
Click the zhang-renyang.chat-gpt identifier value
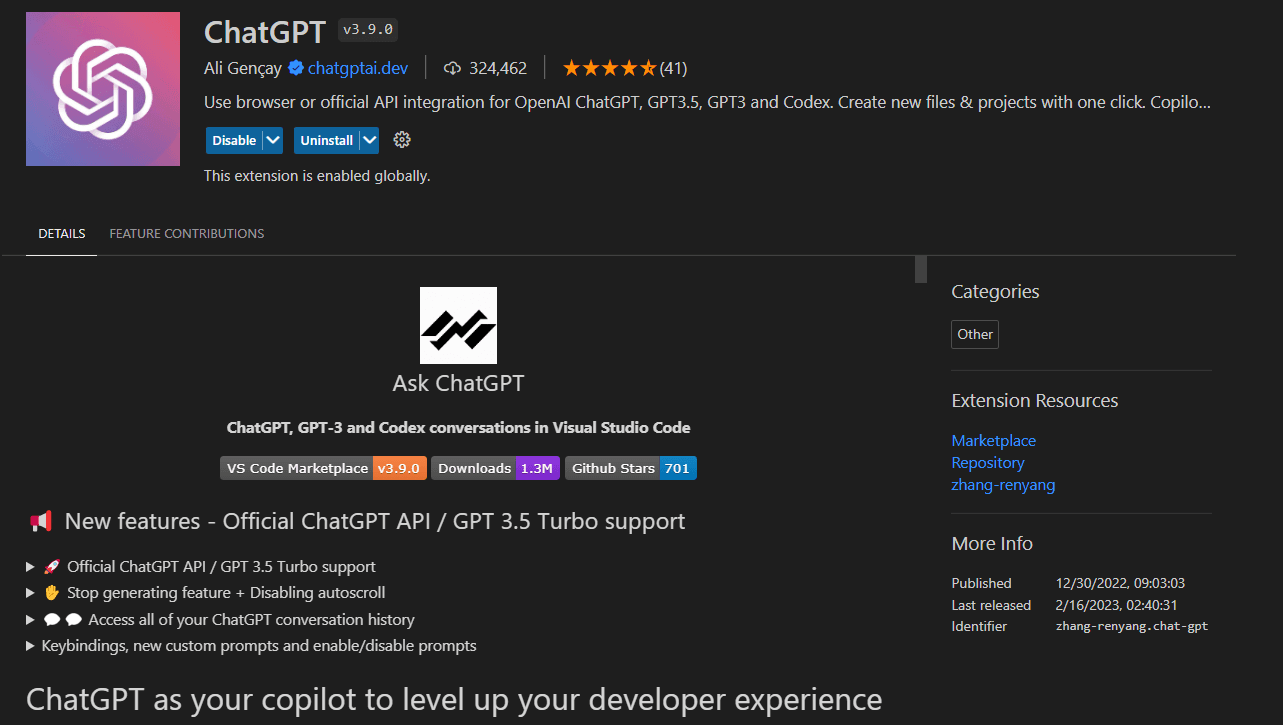[x=1132, y=626]
